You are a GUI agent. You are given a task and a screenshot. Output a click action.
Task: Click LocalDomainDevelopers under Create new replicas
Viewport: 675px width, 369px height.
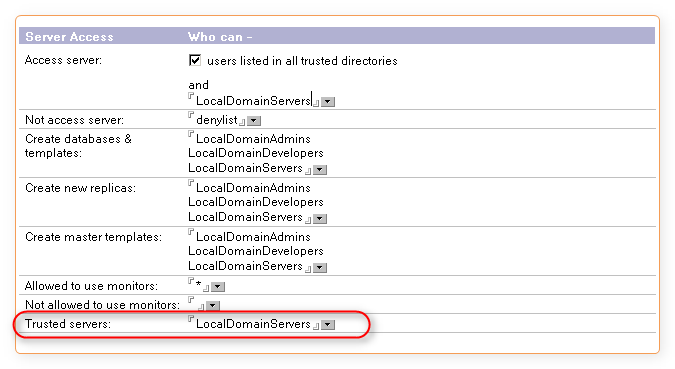tap(256, 202)
